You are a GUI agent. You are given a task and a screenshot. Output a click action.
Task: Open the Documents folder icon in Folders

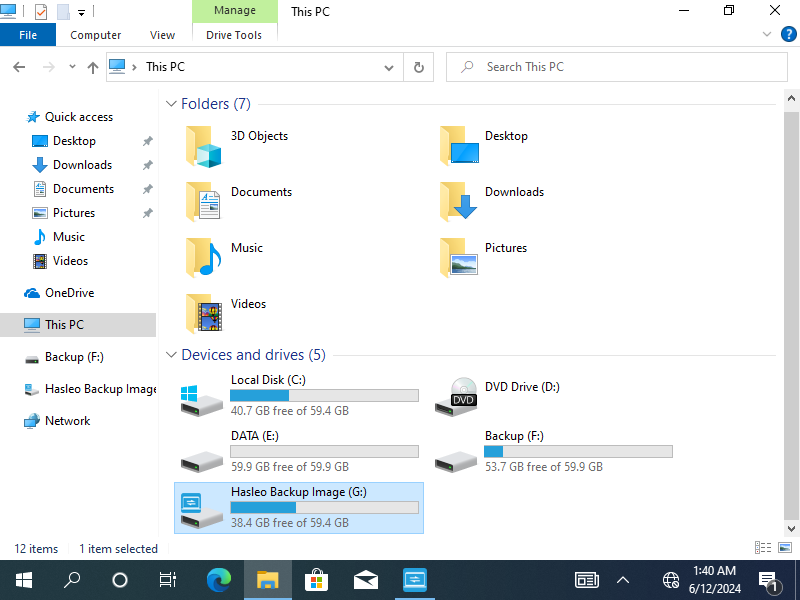tap(203, 202)
